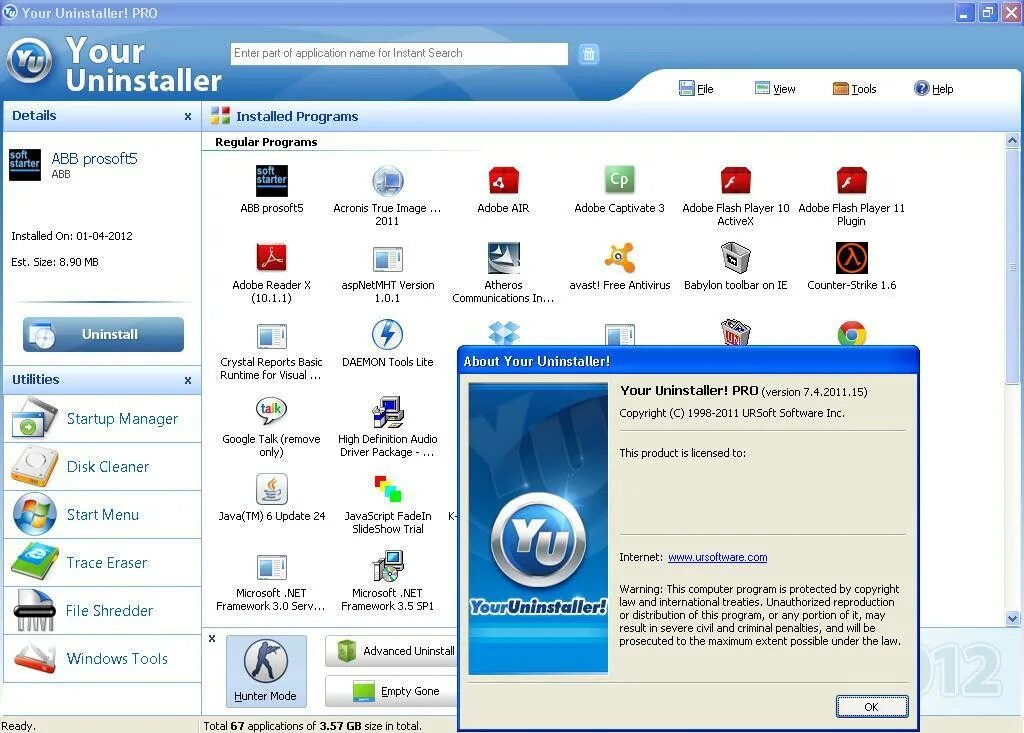Screen dimensions: 1024x733
Task: Activate Hunter Mode
Action: click(266, 671)
